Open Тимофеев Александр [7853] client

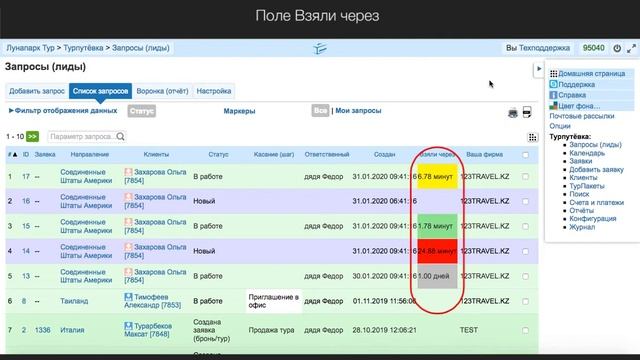click(153, 301)
